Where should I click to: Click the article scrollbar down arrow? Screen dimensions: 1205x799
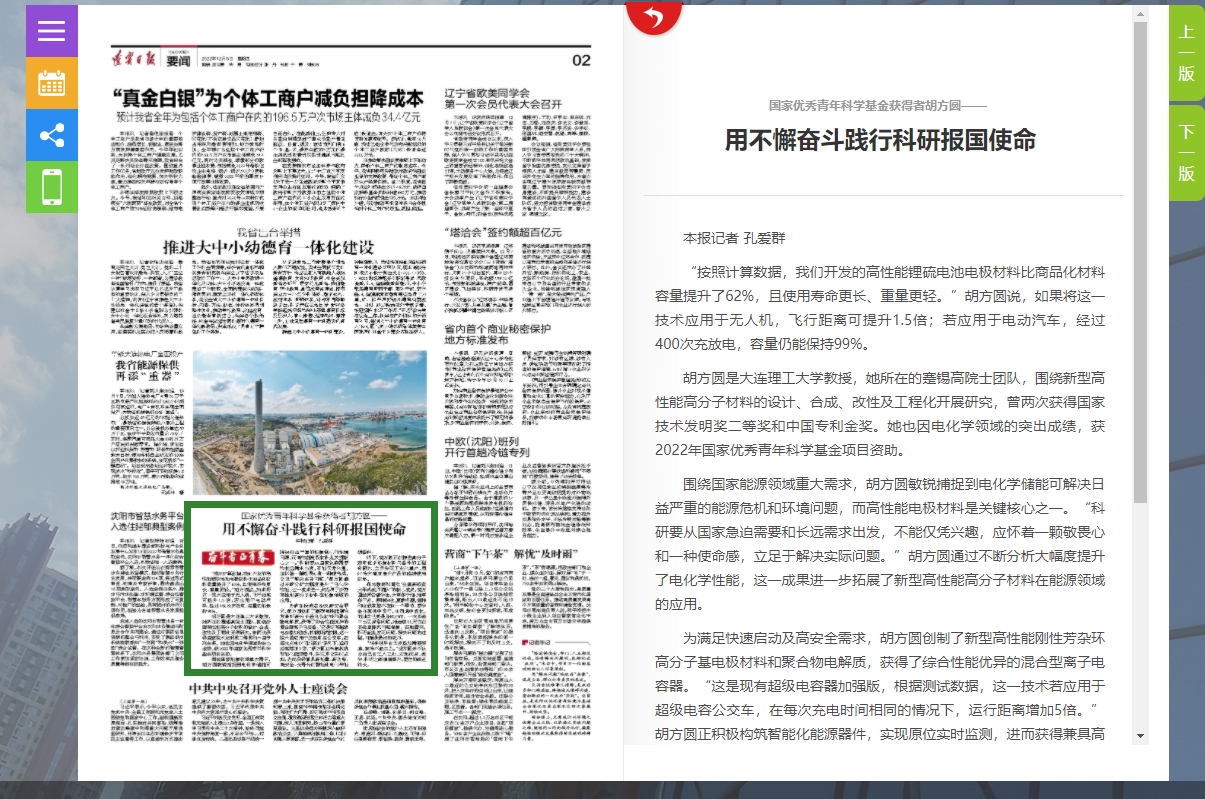pos(1140,736)
